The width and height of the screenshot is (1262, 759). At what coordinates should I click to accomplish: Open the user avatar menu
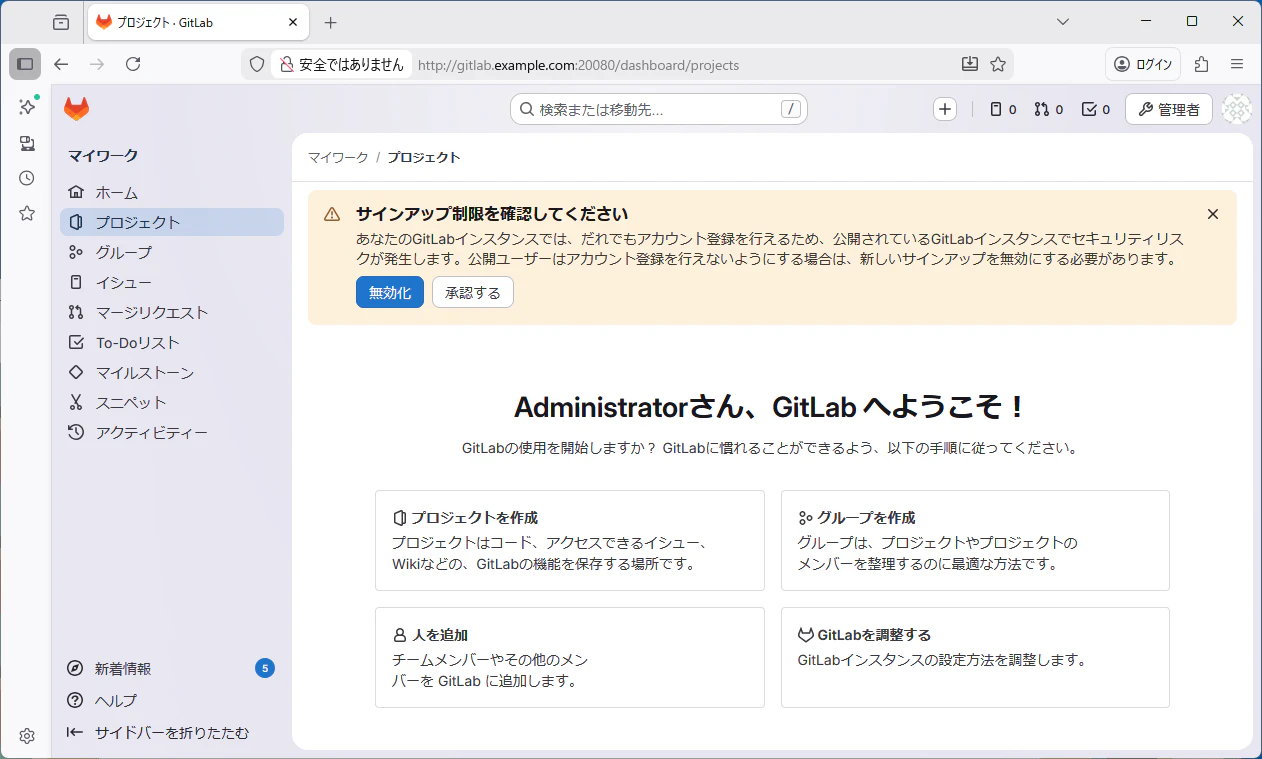[1237, 109]
